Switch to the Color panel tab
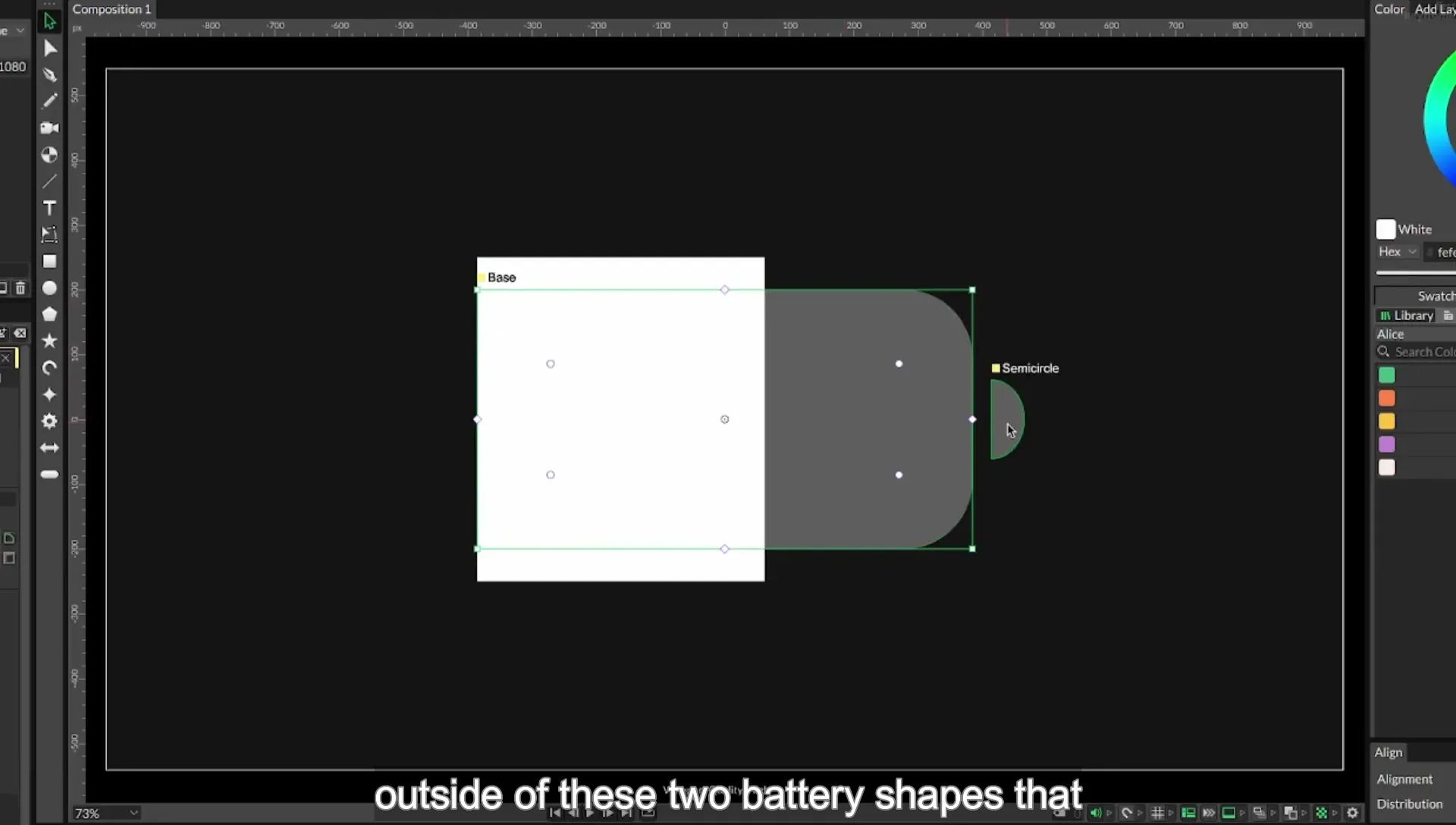This screenshot has width=1456, height=825. pos(1389,9)
